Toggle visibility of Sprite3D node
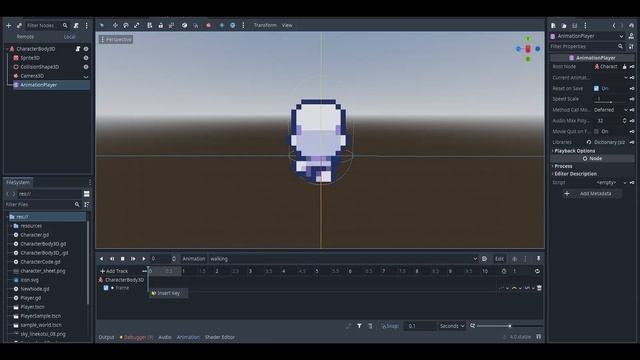Screen dimensions: 640x360 (x=86, y=58)
